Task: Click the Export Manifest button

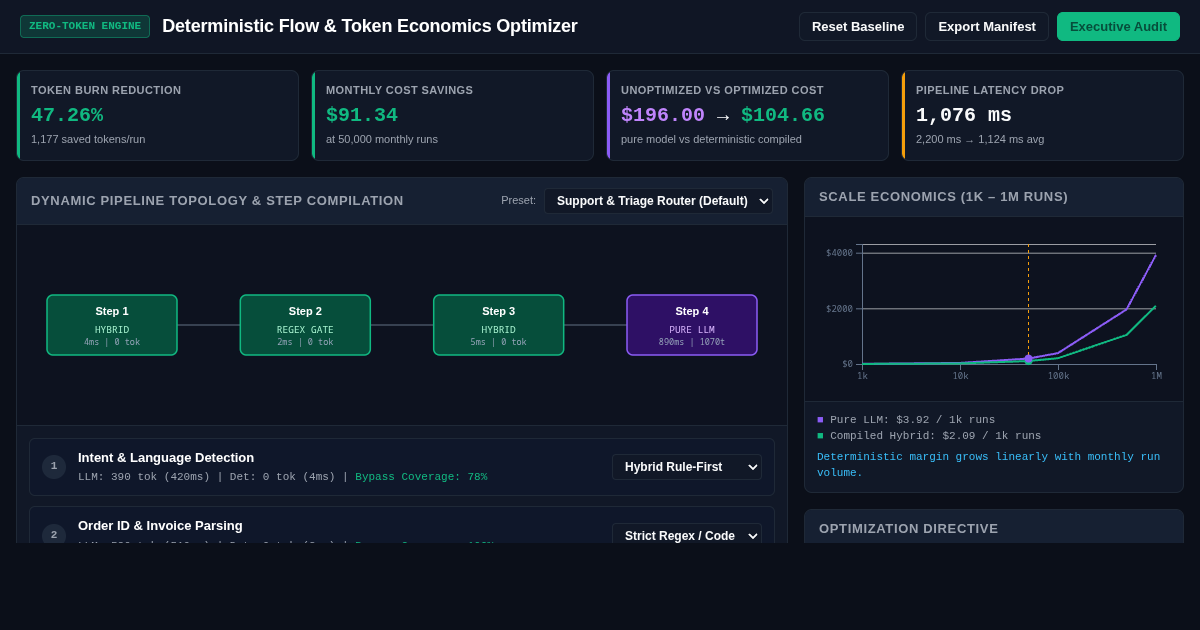Action: (x=987, y=26)
